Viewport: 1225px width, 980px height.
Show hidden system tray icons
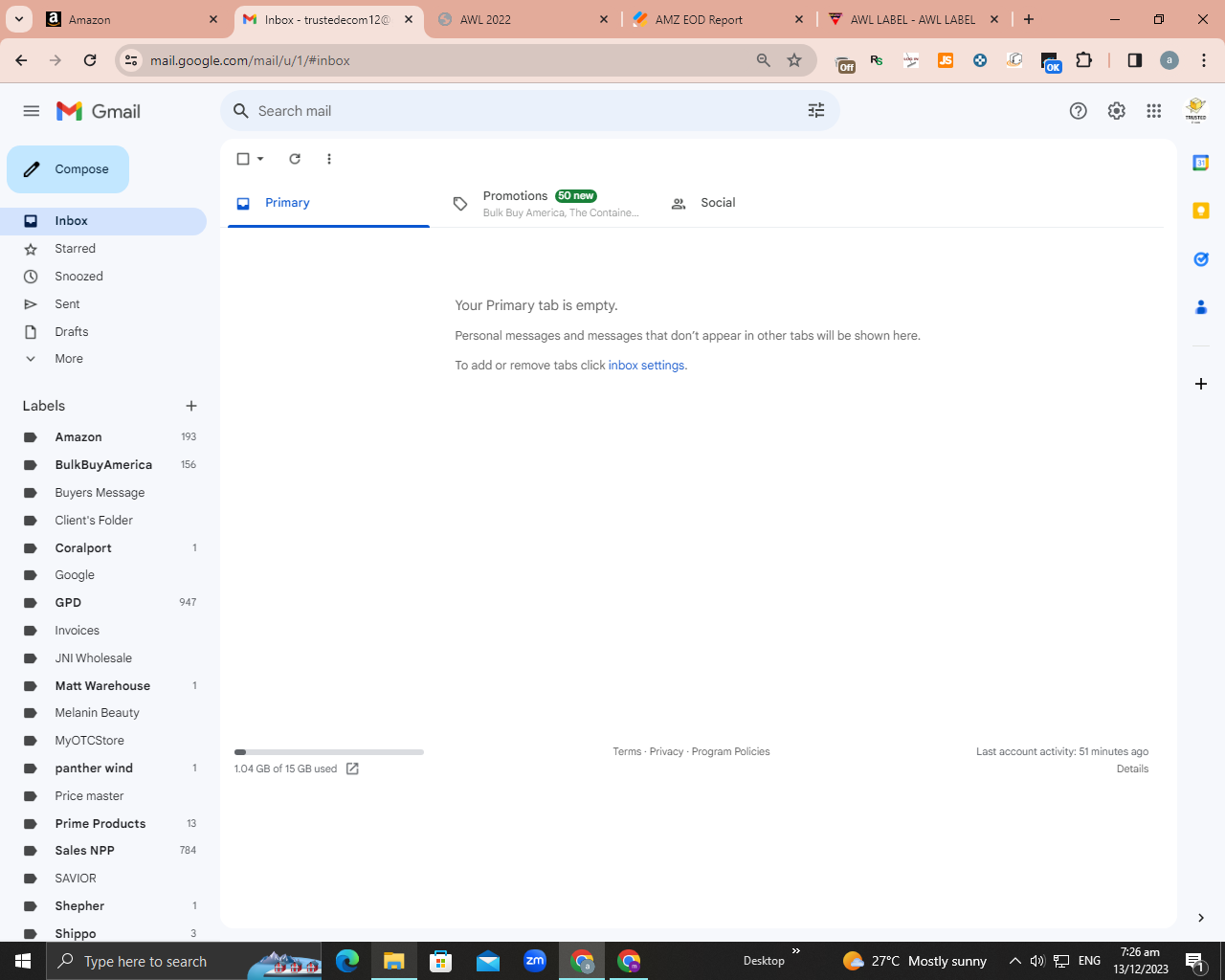click(1015, 961)
